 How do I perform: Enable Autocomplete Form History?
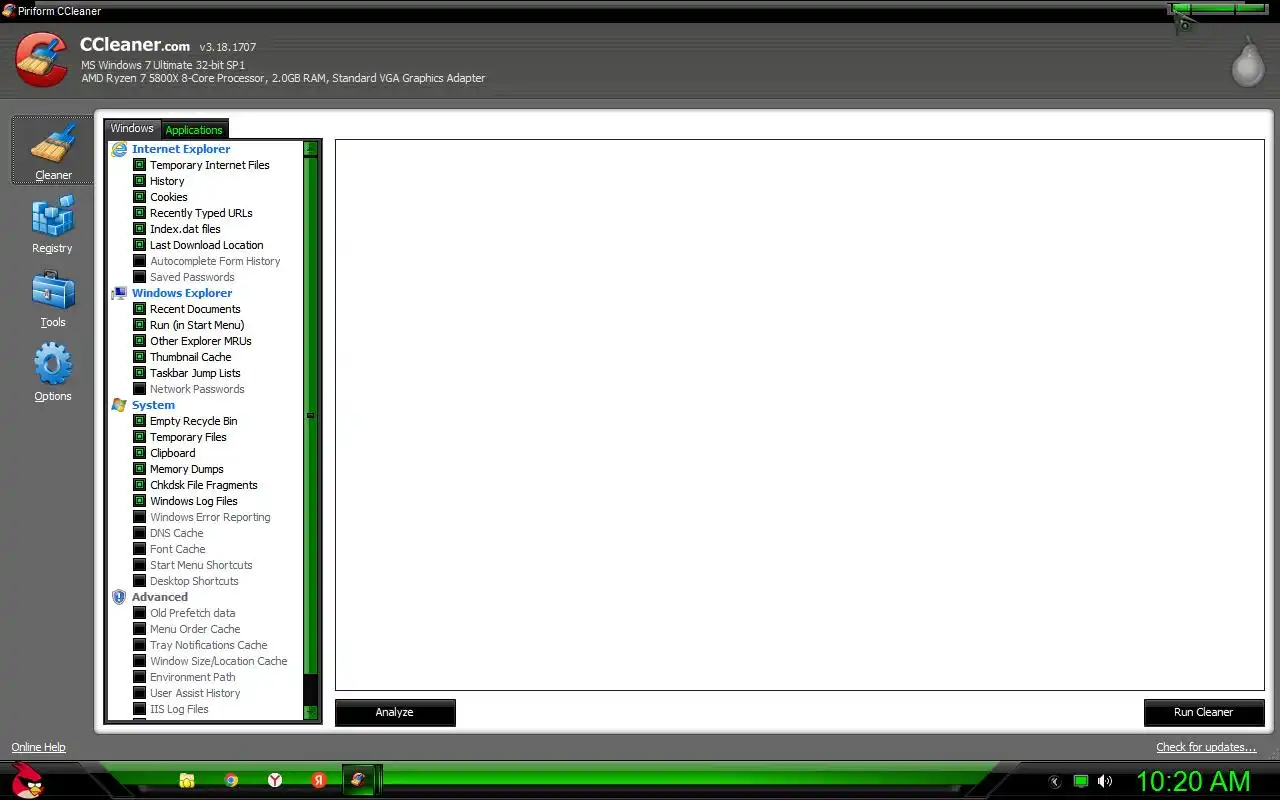140,261
